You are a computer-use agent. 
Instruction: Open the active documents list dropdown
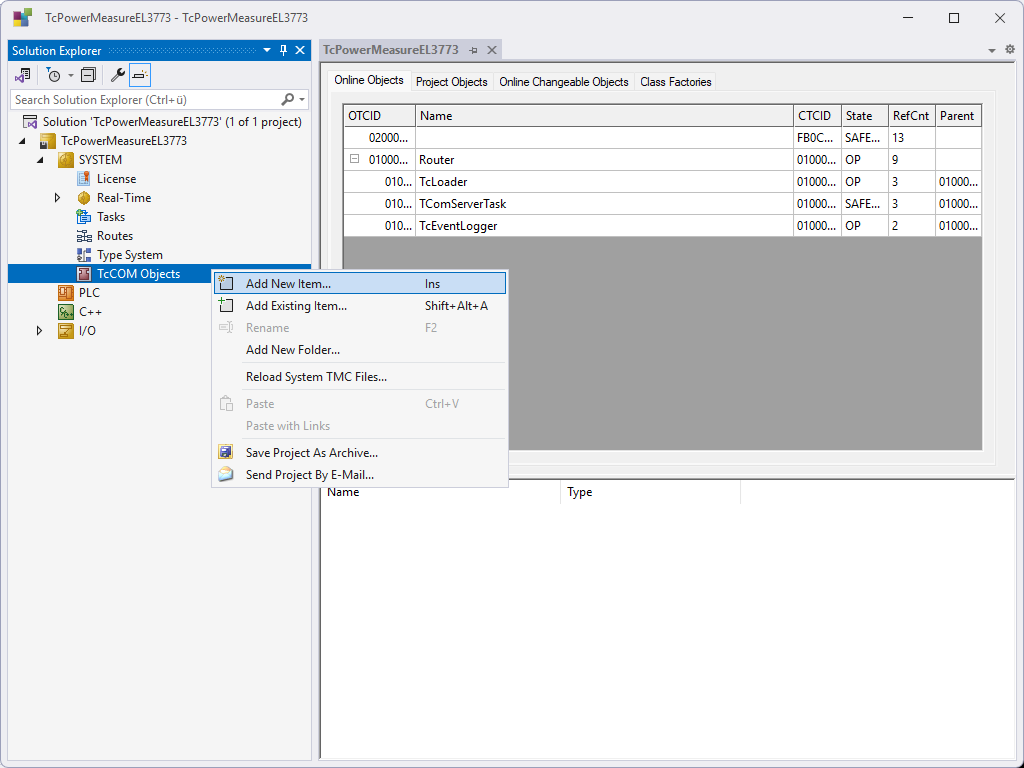(991, 50)
